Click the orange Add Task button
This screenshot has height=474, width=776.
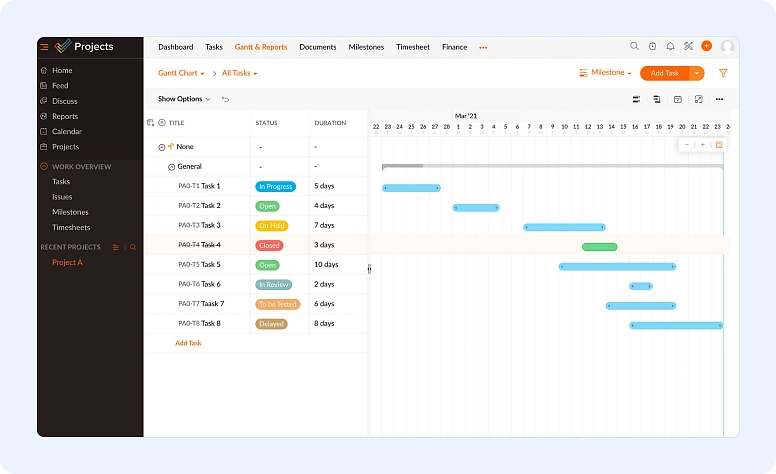coord(665,73)
